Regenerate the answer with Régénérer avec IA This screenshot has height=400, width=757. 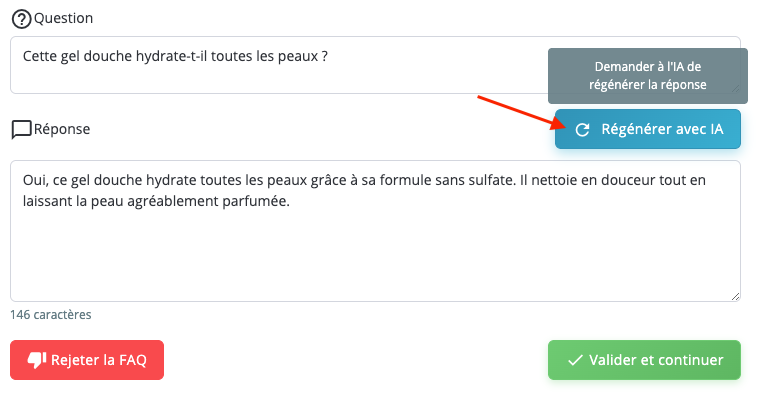(x=648, y=129)
